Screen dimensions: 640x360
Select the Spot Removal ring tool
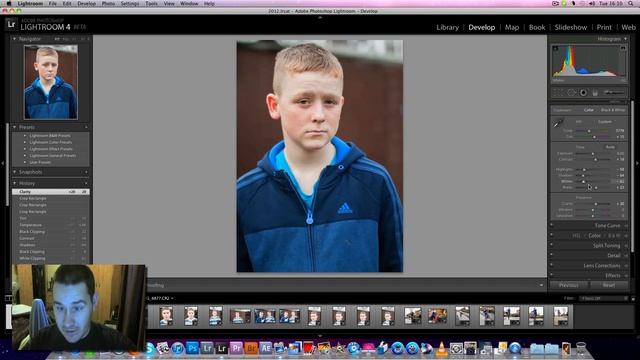point(571,93)
